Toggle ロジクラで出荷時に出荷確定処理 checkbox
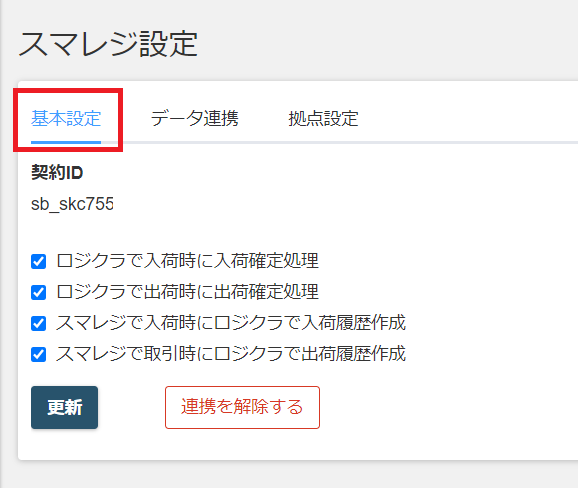578x488 pixels. pos(38,292)
